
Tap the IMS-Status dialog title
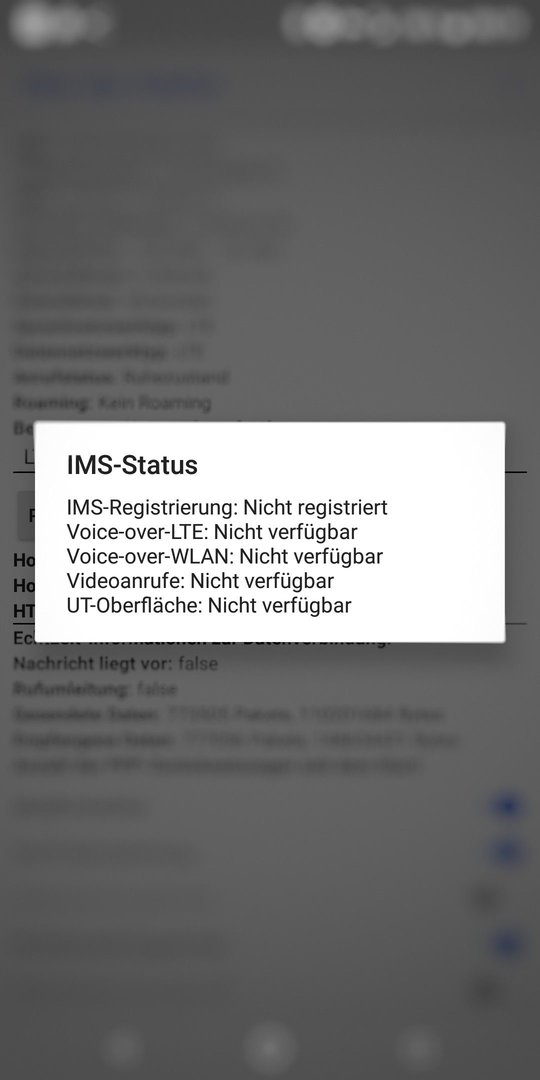[x=132, y=465]
